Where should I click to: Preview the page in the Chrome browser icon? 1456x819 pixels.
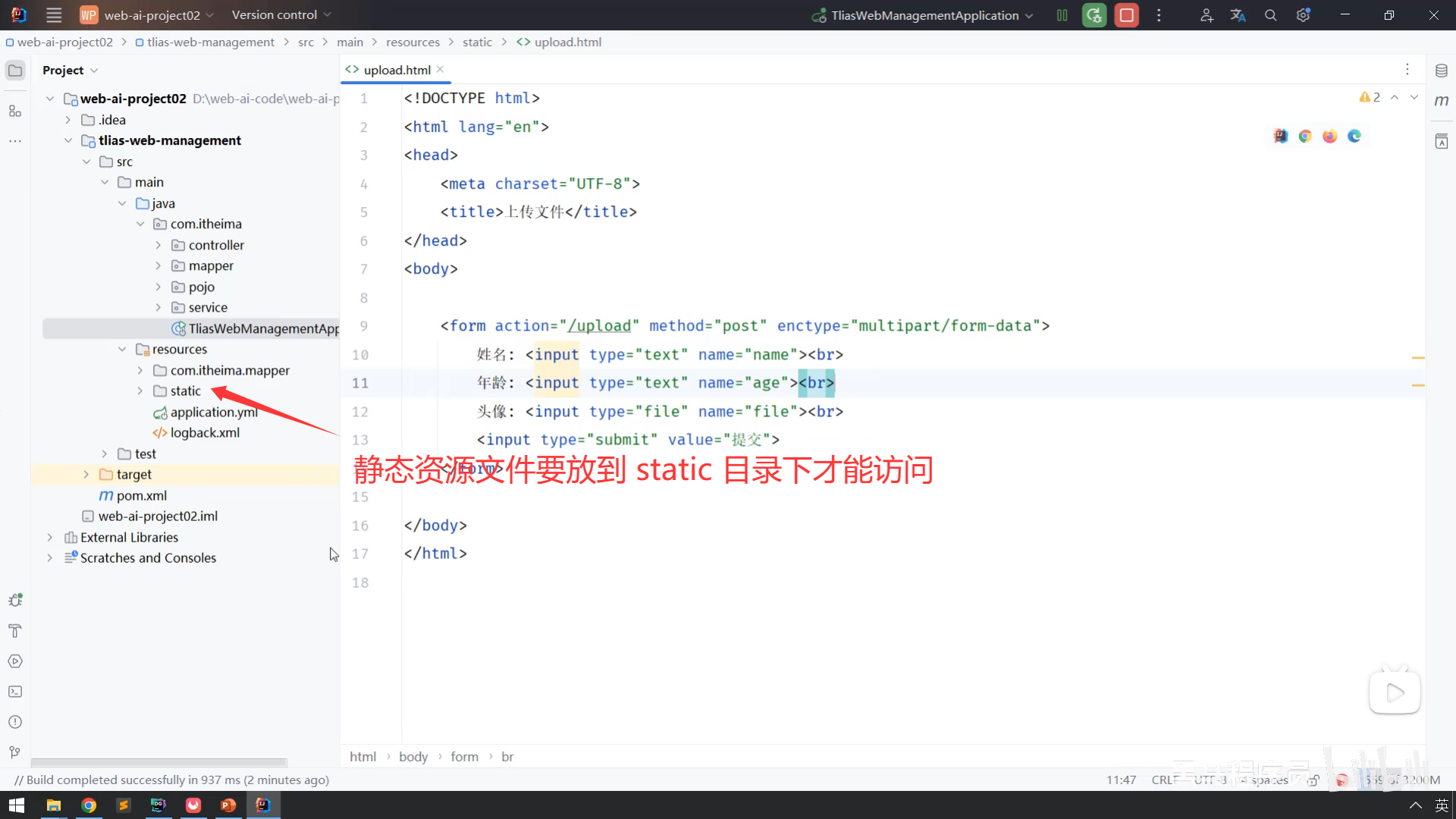tap(1305, 136)
